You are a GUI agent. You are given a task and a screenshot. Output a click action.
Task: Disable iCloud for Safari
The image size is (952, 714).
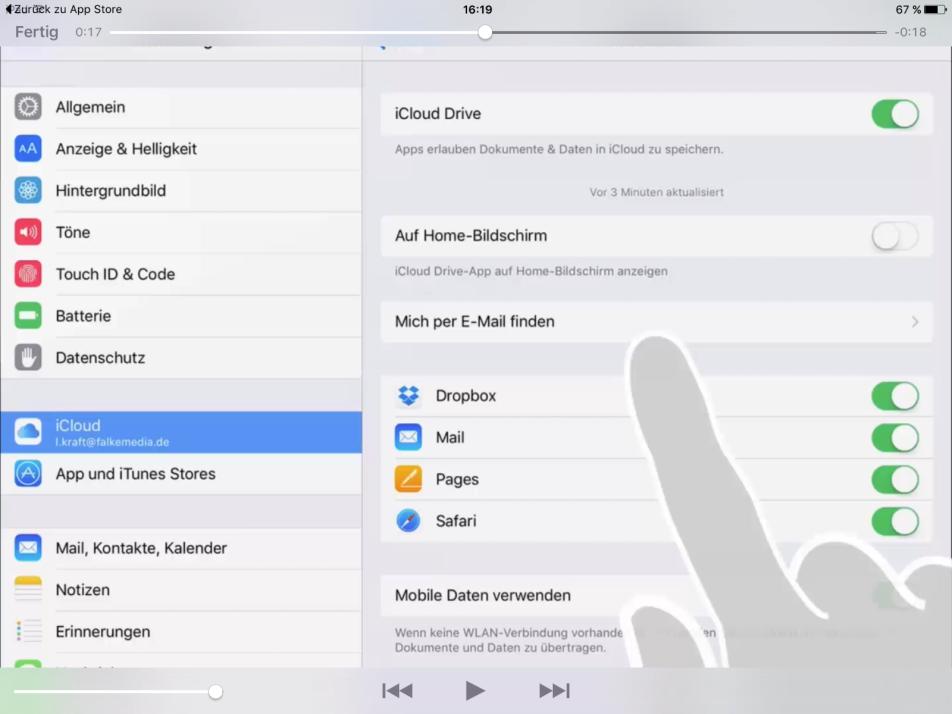pos(895,522)
